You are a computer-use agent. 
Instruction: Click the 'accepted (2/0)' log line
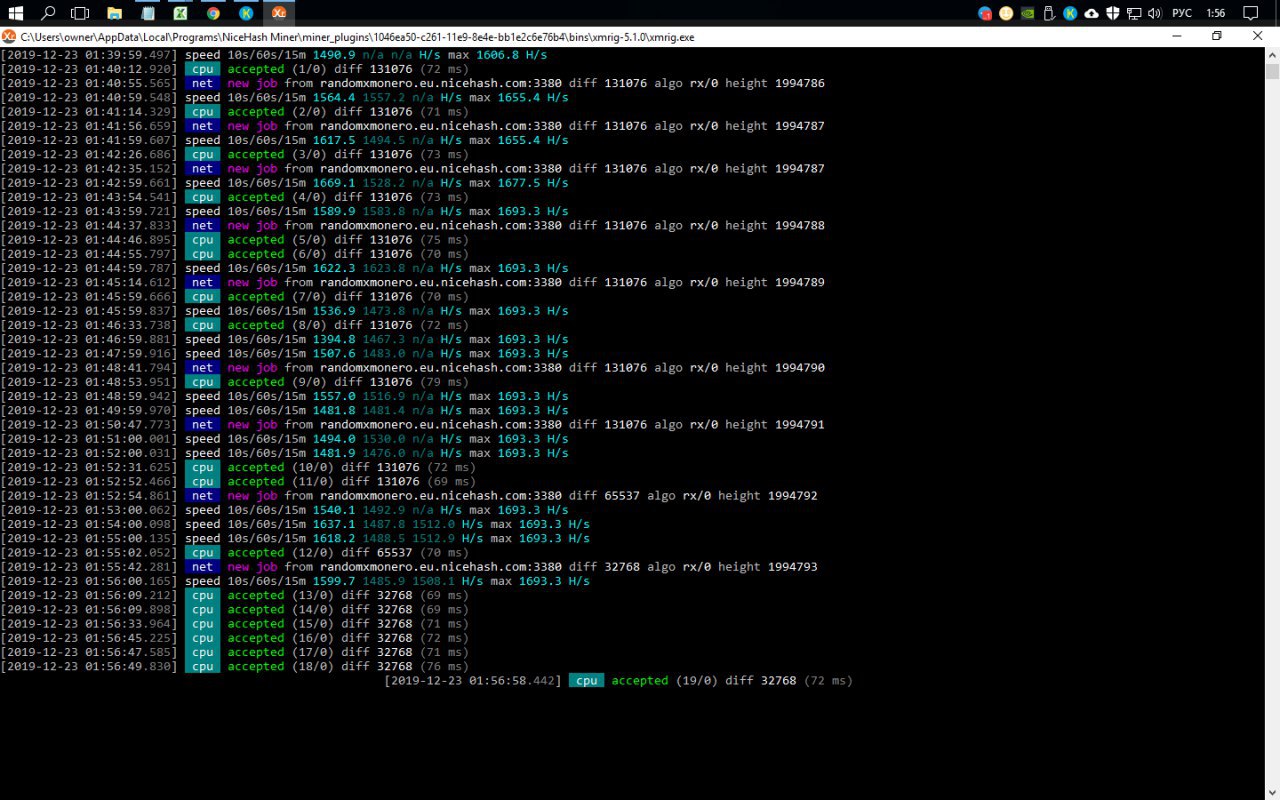click(x=234, y=112)
